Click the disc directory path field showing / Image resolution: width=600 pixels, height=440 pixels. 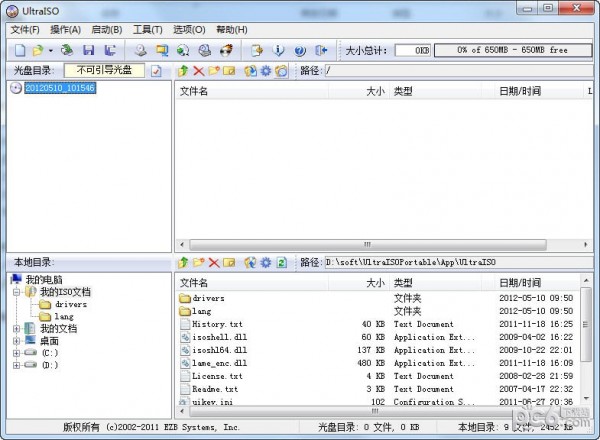[x=459, y=71]
